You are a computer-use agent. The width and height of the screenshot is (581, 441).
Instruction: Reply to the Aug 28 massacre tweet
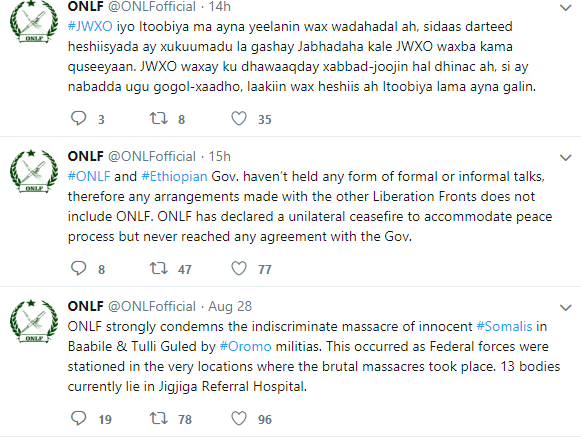[79, 418]
